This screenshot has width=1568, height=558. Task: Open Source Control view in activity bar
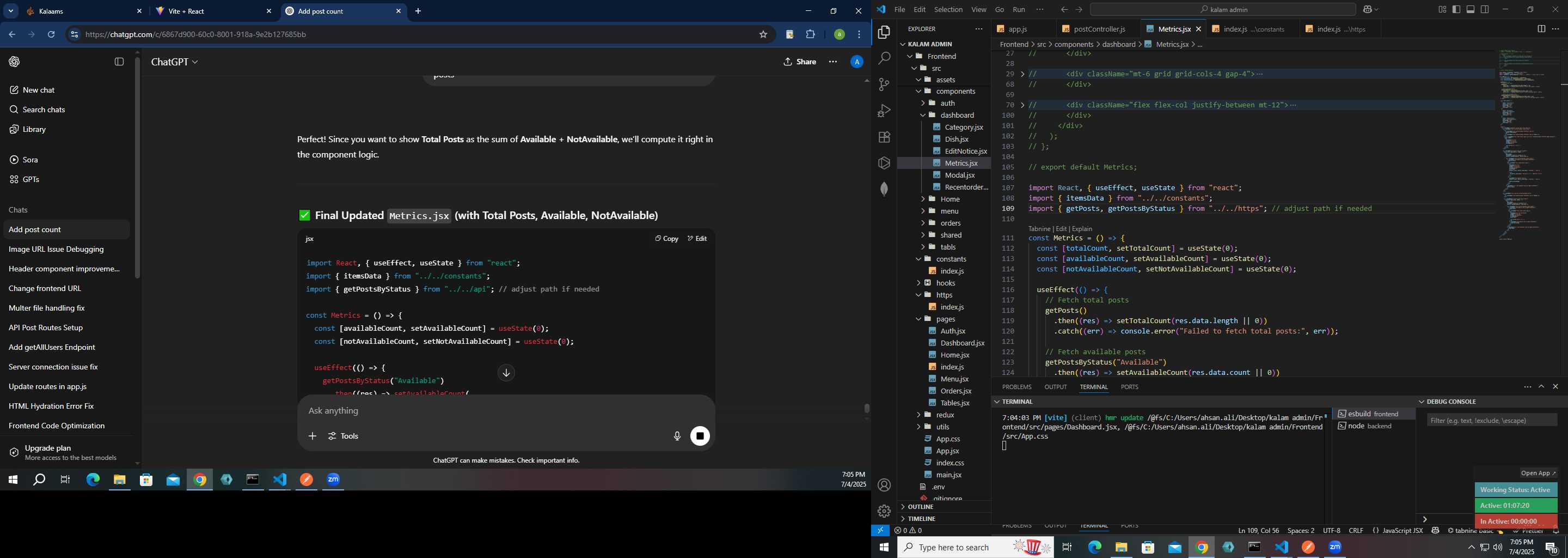click(884, 84)
